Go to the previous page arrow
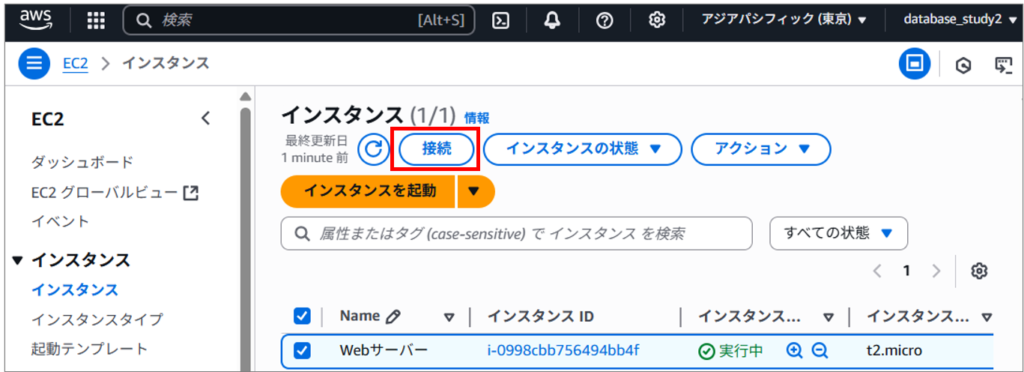Viewport: 1024px width, 372px height. pos(878,271)
